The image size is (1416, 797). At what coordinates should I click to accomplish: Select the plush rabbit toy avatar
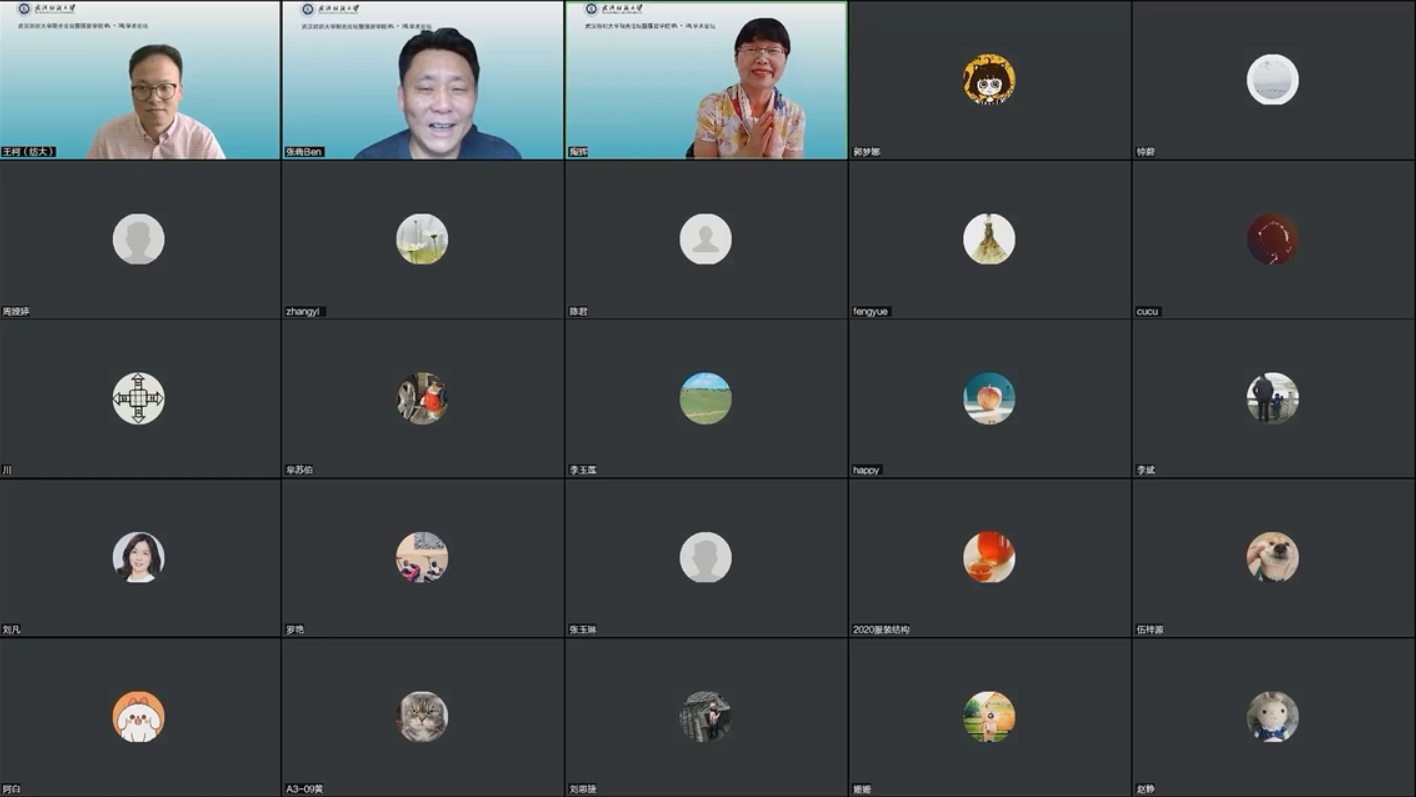pyautogui.click(x=1272, y=717)
